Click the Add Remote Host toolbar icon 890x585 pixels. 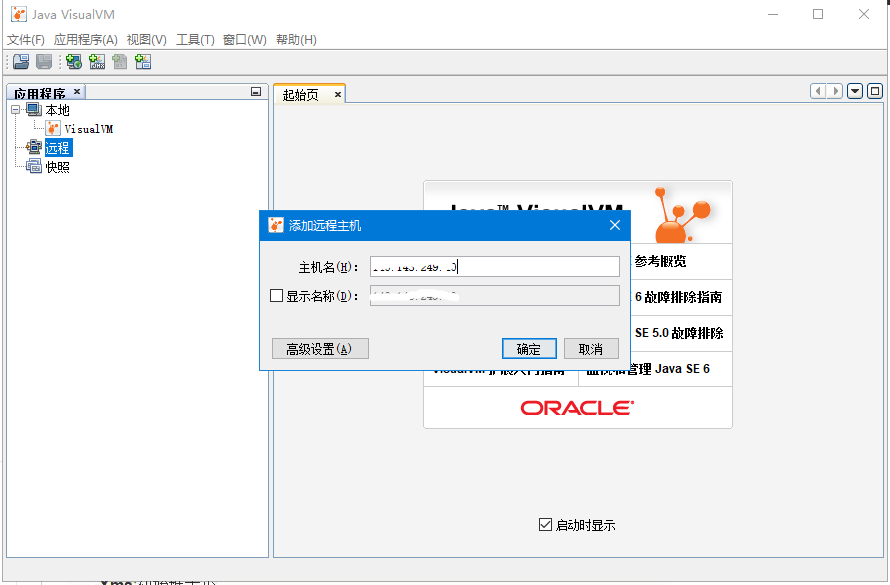click(74, 62)
